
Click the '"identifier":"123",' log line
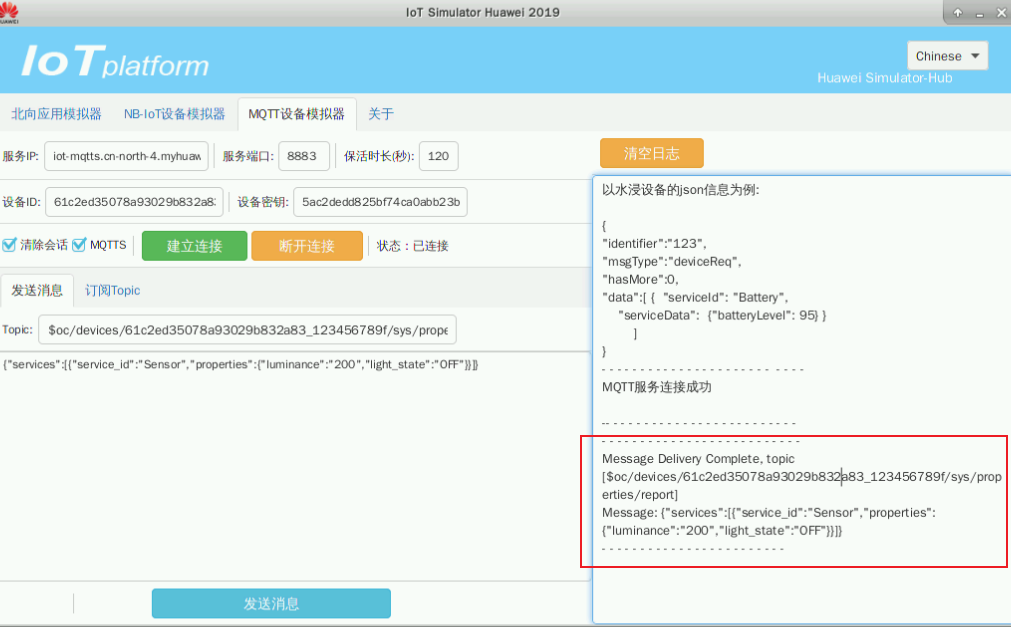654,243
